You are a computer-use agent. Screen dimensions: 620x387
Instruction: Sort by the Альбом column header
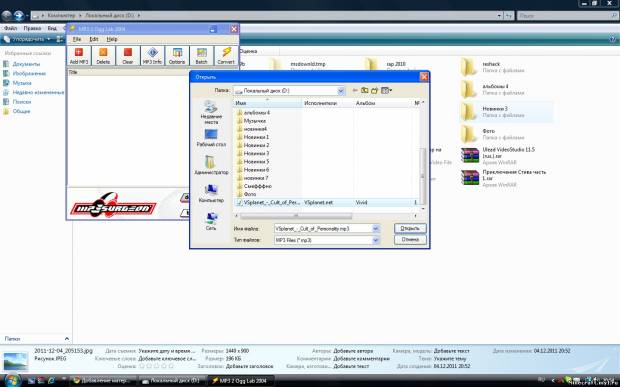pyautogui.click(x=383, y=103)
